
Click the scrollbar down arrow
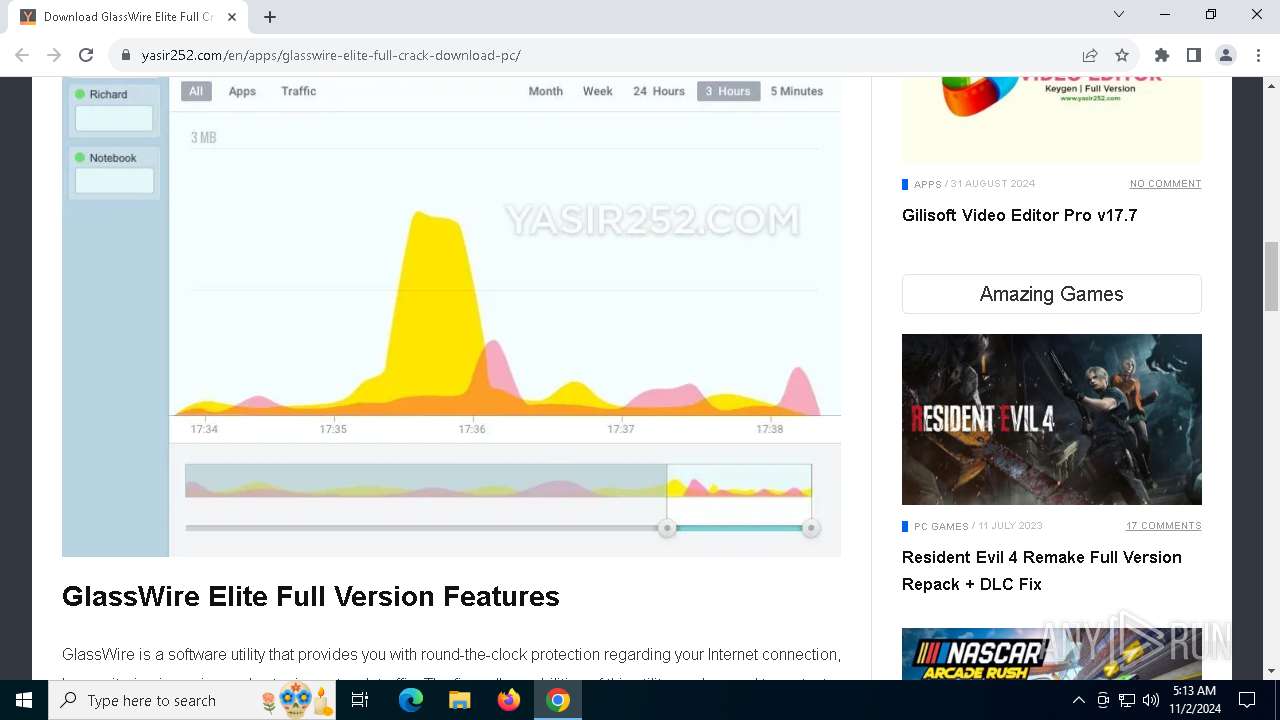pos(1271,671)
